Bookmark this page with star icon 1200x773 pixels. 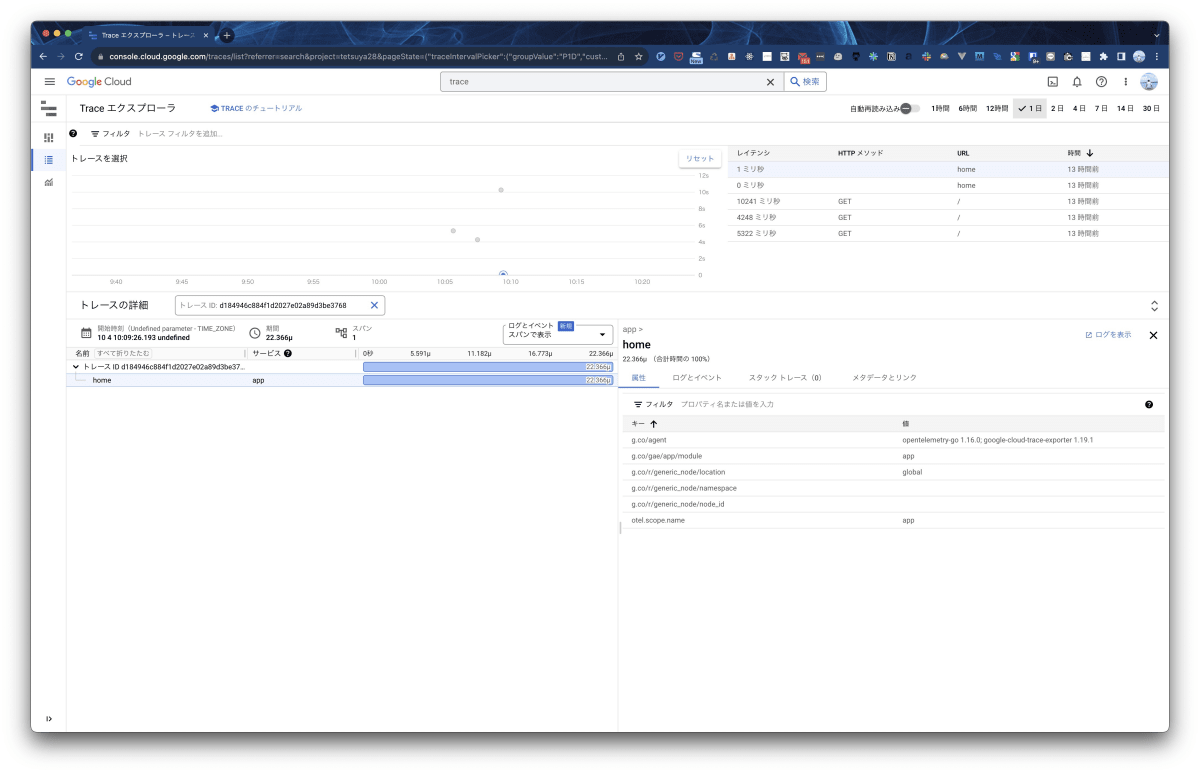tap(639, 56)
